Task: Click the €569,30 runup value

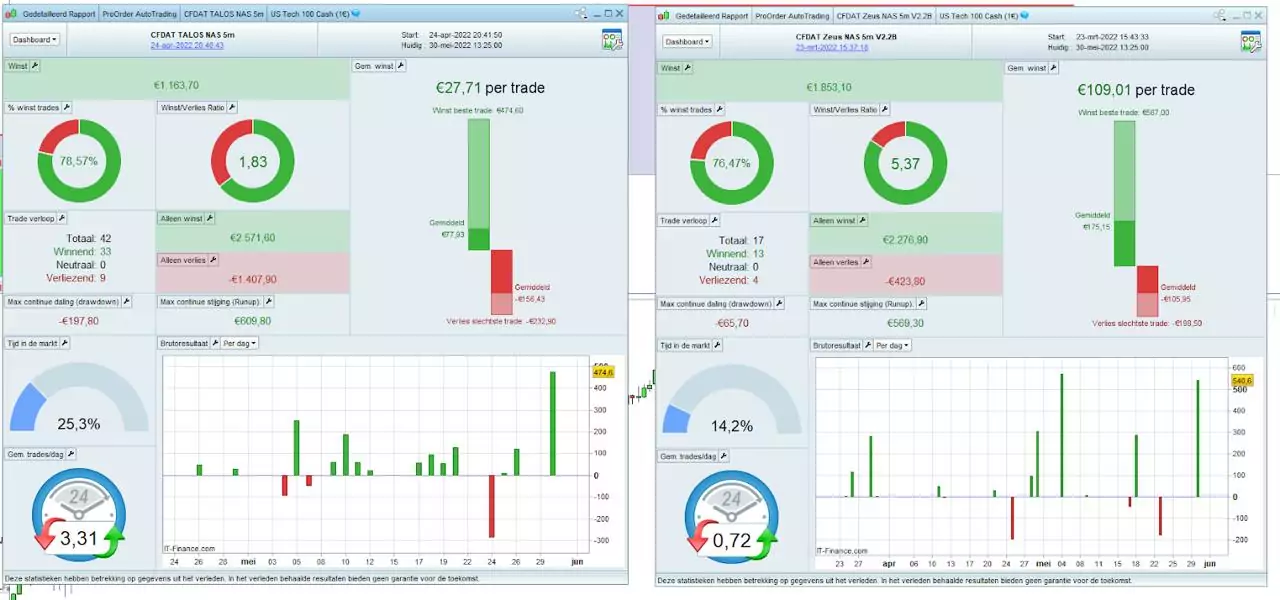Action: click(x=905, y=323)
